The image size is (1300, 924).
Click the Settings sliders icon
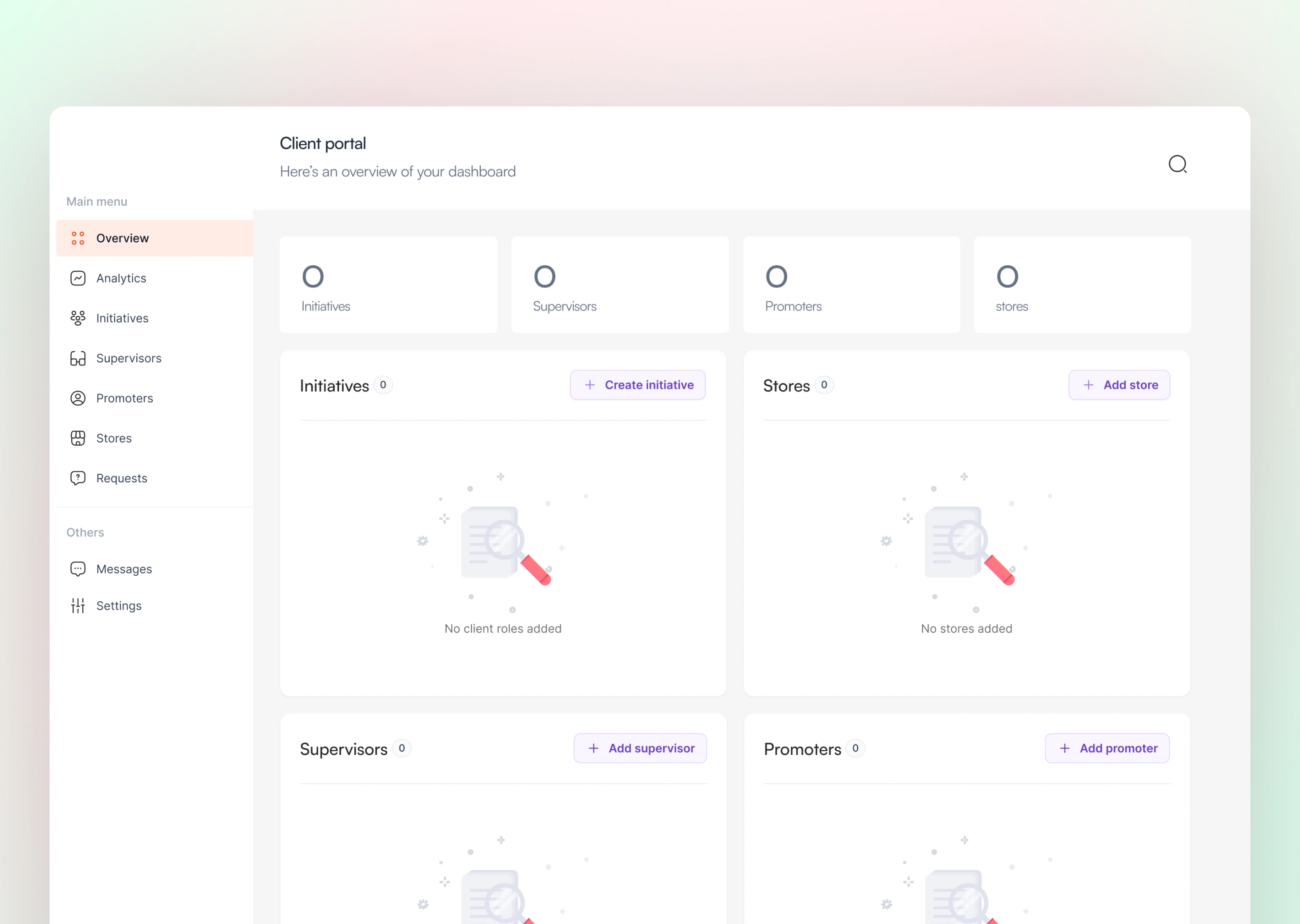(x=78, y=606)
